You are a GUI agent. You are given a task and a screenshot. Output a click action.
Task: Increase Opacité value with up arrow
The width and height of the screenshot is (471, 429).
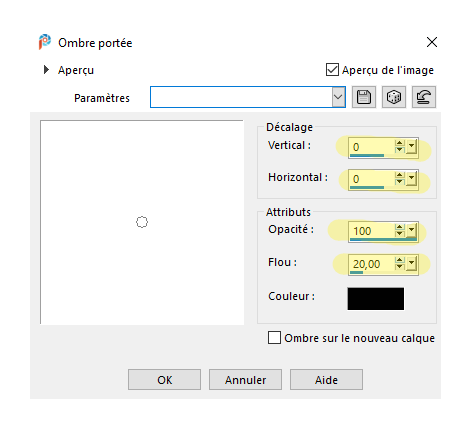tap(399, 227)
